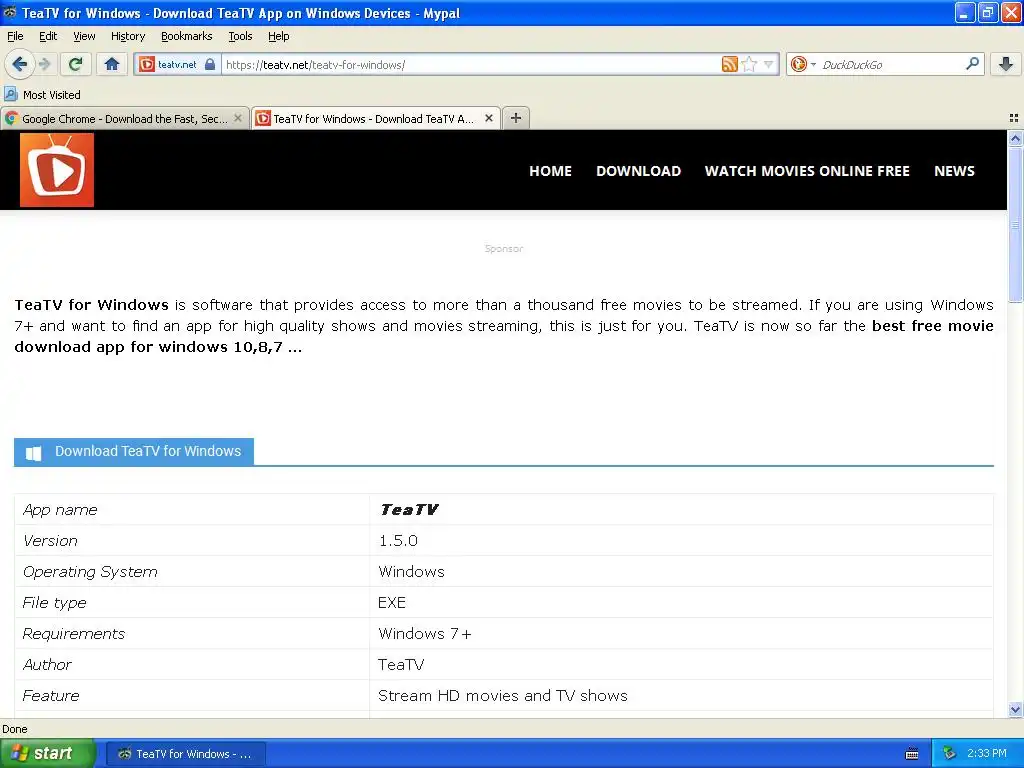Open the Bookmarks menu

click(186, 36)
